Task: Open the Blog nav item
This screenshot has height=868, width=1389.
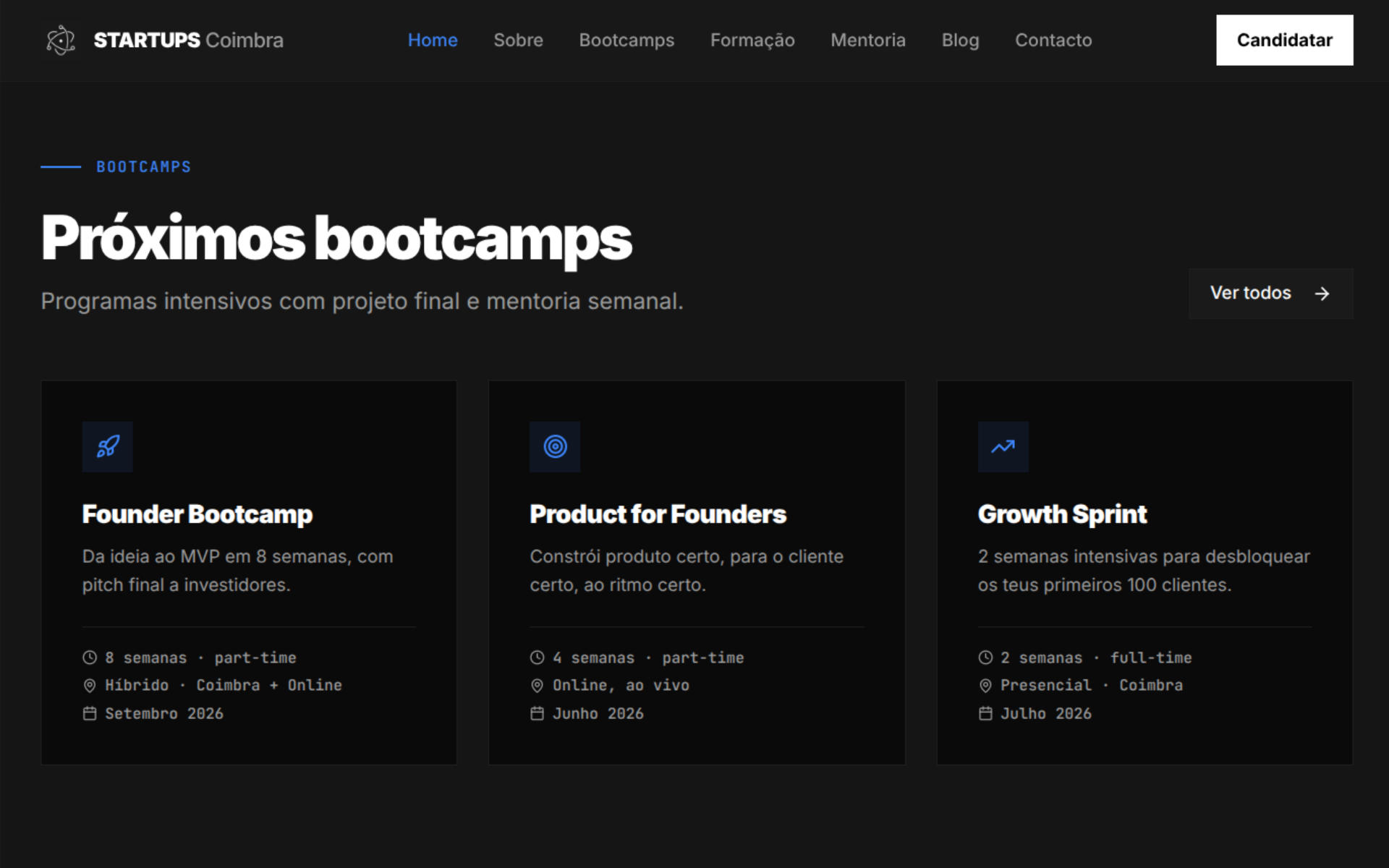Action: (x=960, y=40)
